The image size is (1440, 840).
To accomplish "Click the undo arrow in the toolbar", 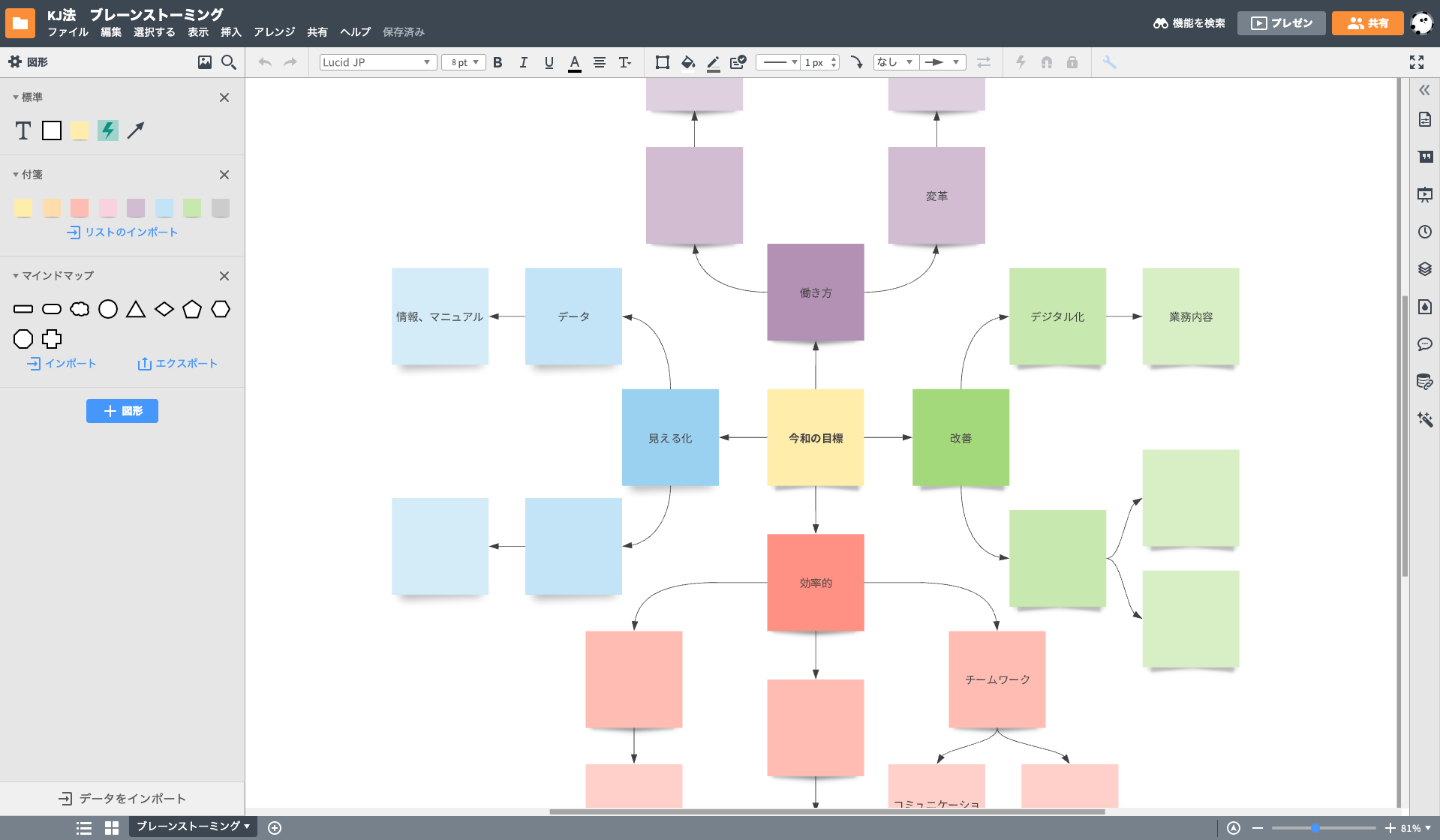I will click(x=264, y=62).
